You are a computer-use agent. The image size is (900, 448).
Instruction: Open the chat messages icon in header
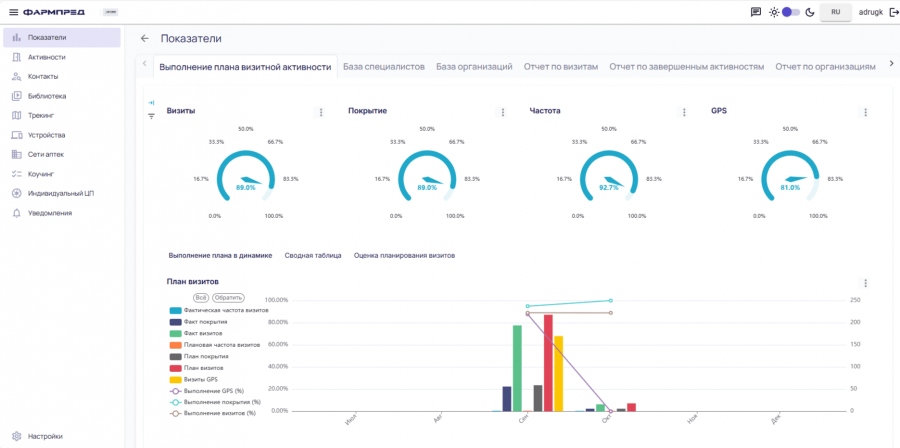pos(756,12)
